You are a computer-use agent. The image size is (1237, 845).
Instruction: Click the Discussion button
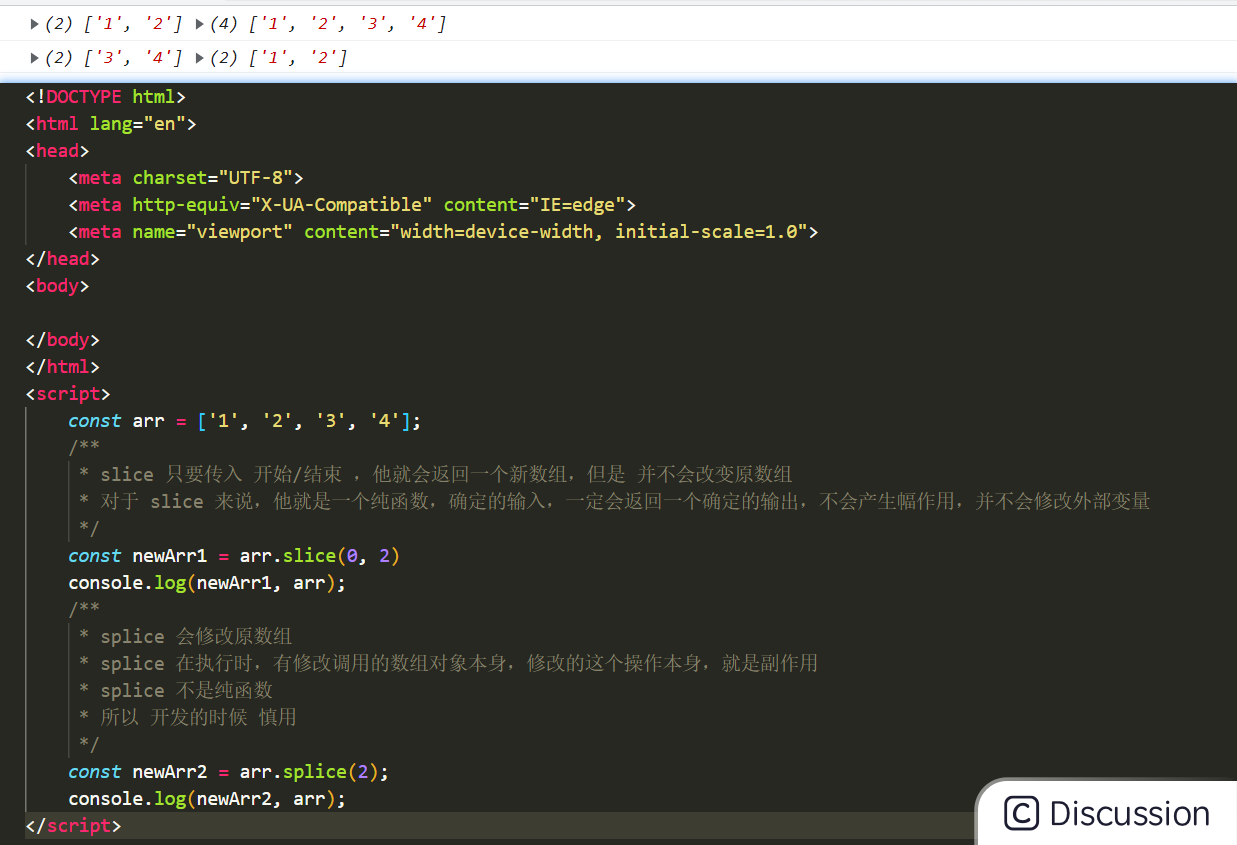coord(1106,812)
